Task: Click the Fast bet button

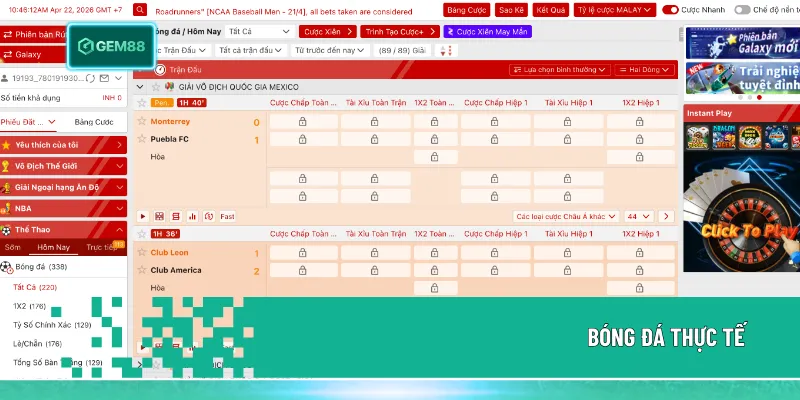Action: pyautogui.click(x=228, y=216)
